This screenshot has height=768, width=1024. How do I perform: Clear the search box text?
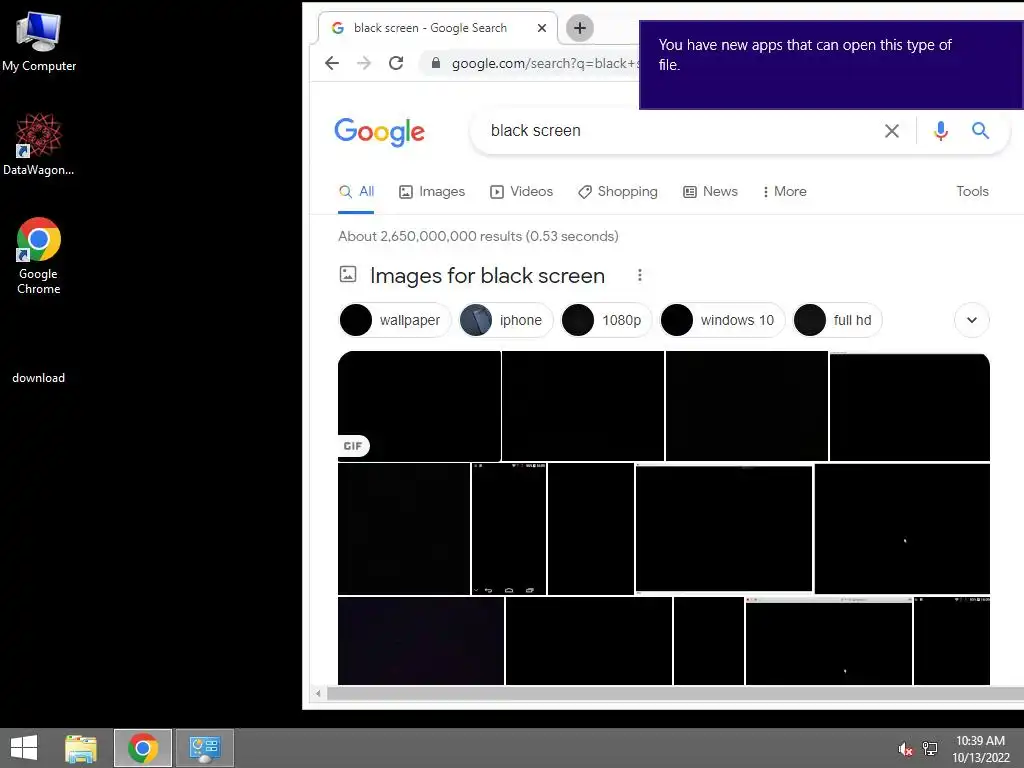pyautogui.click(x=891, y=131)
